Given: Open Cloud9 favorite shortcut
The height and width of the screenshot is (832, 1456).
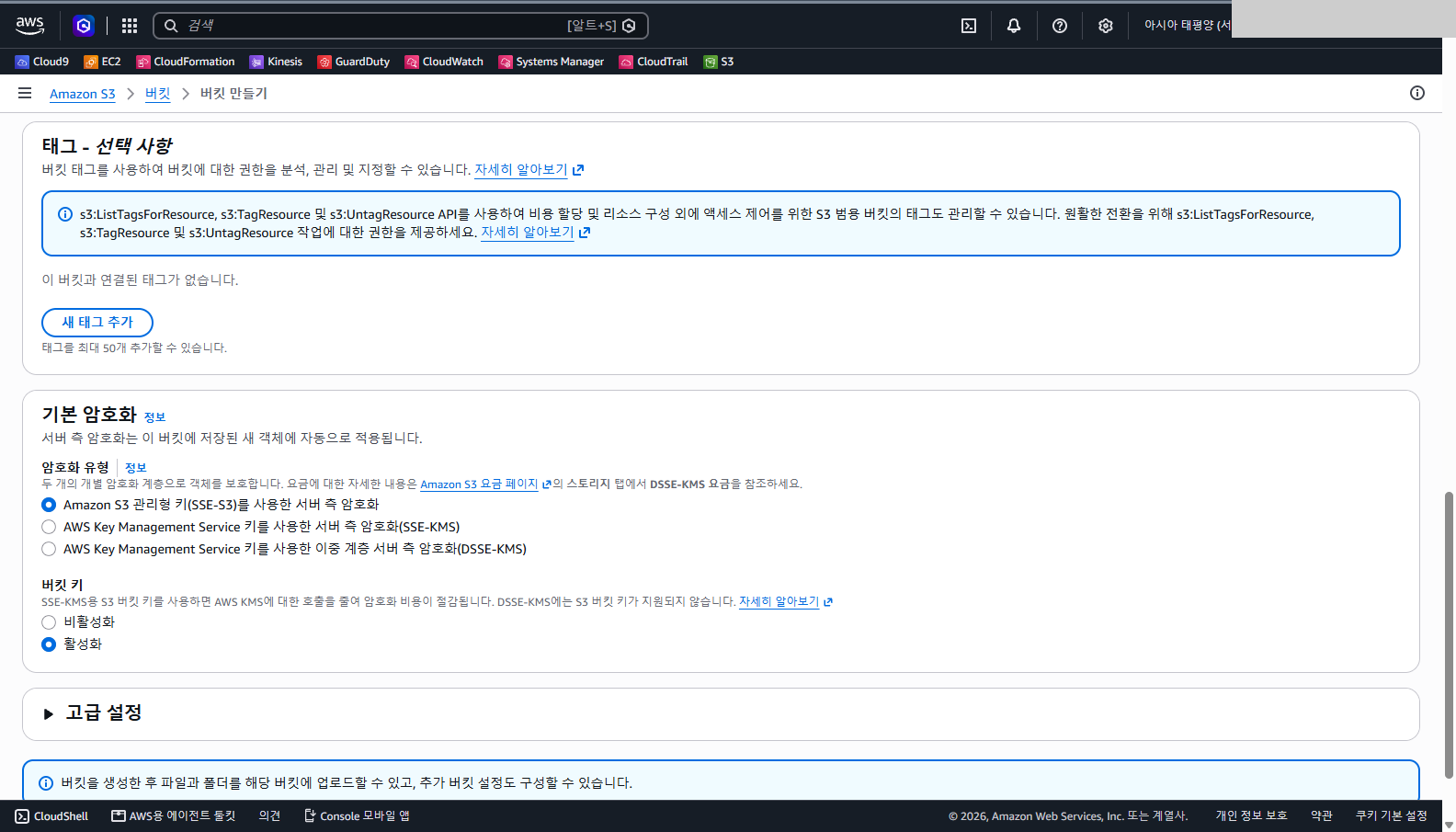Looking at the screenshot, I should point(42,62).
